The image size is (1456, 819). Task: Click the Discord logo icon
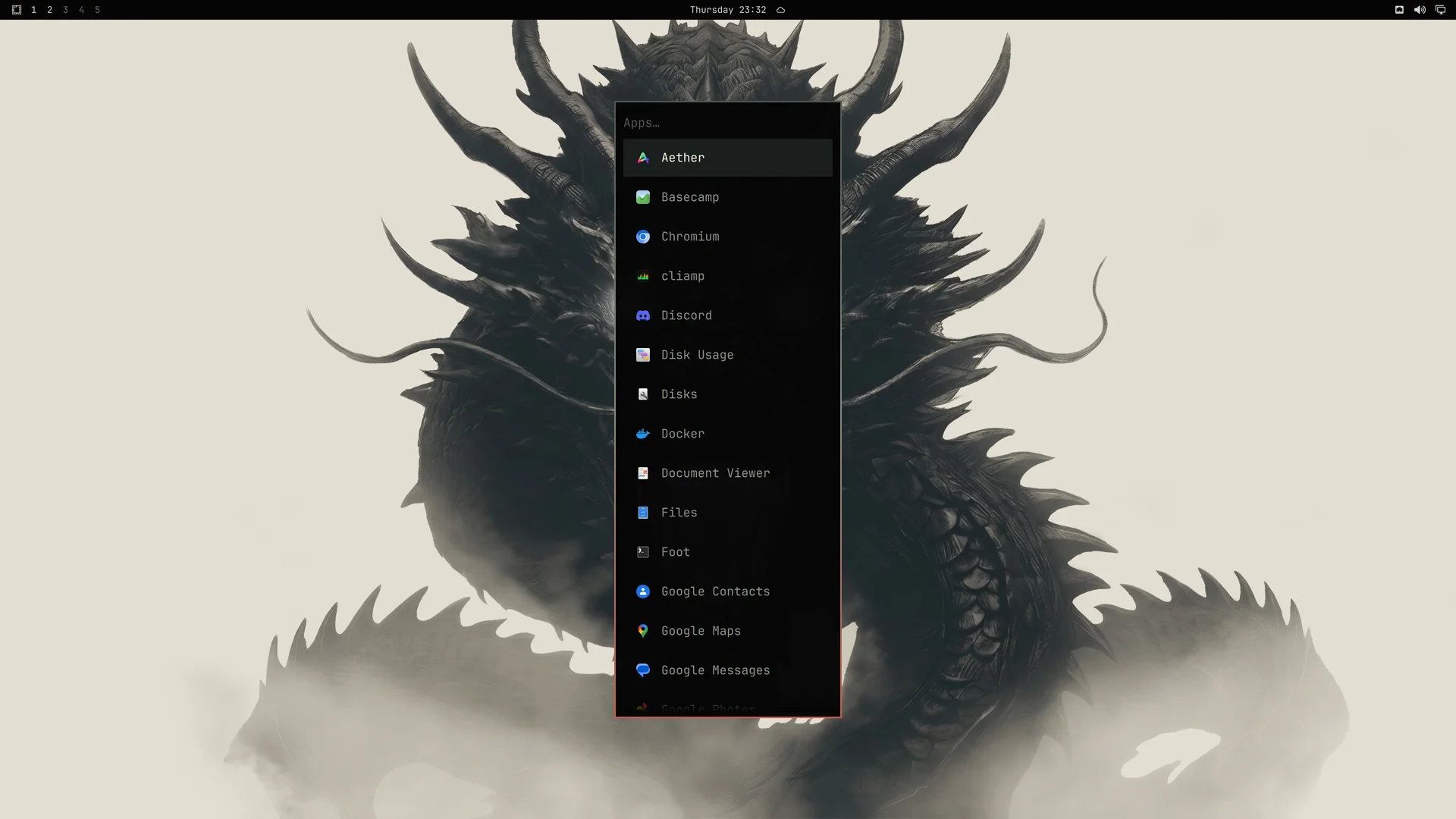[x=643, y=315]
